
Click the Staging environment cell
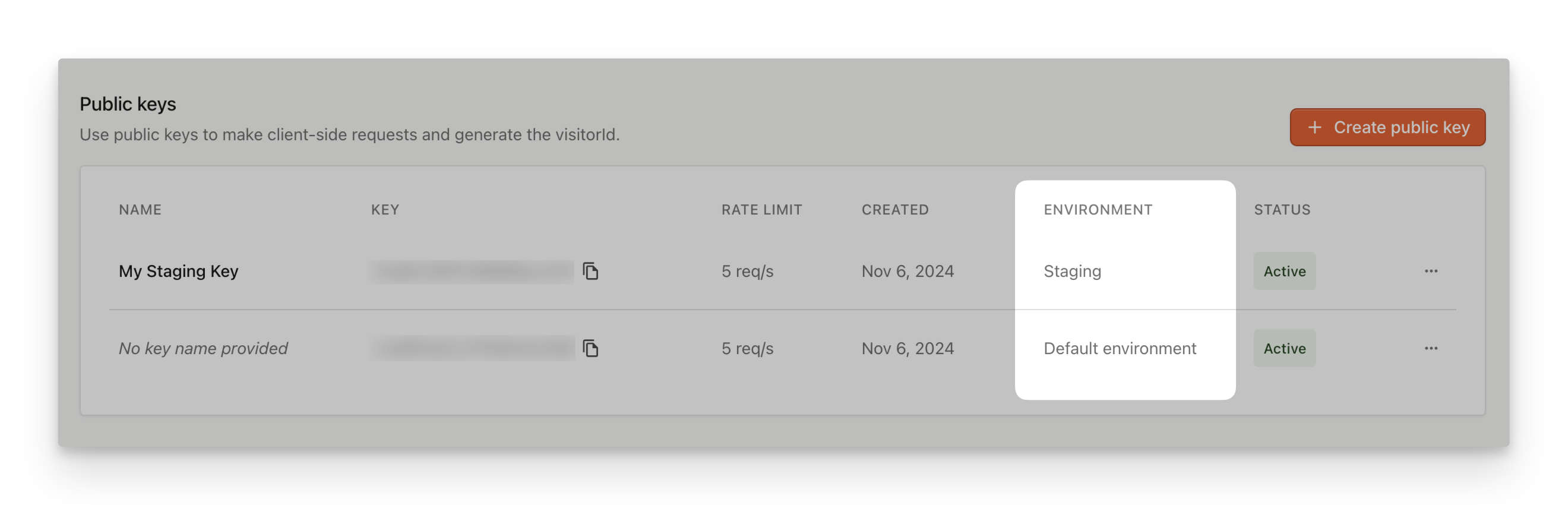point(1072,271)
